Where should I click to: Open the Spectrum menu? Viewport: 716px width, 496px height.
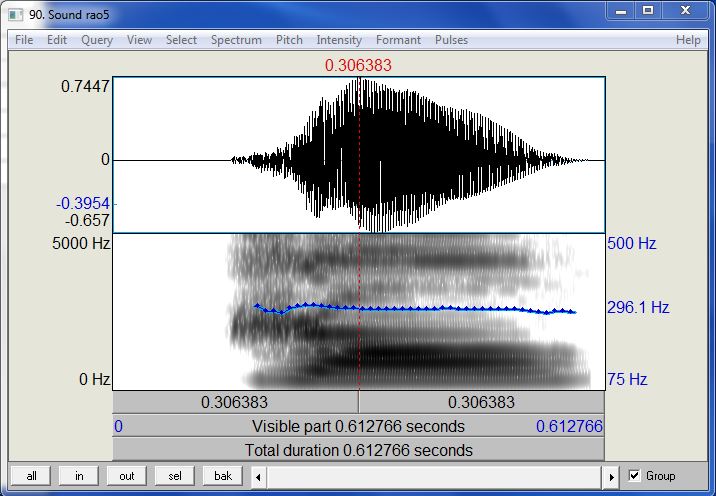pos(236,40)
